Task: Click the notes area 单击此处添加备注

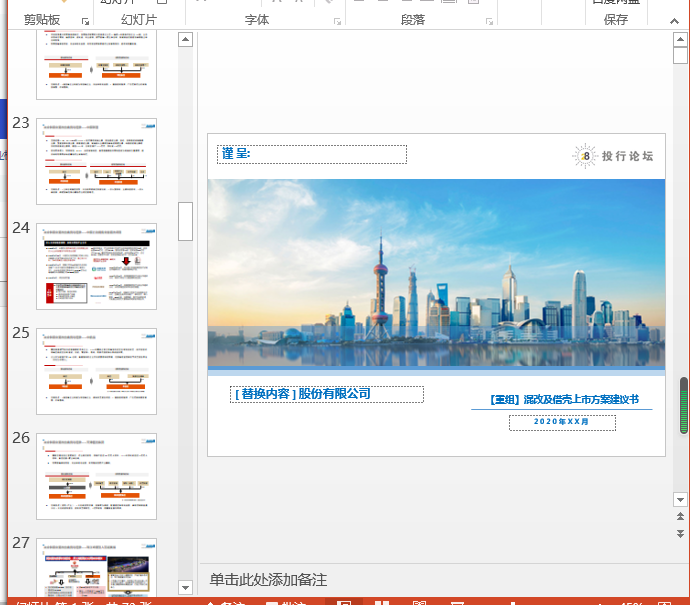Action: 268,580
